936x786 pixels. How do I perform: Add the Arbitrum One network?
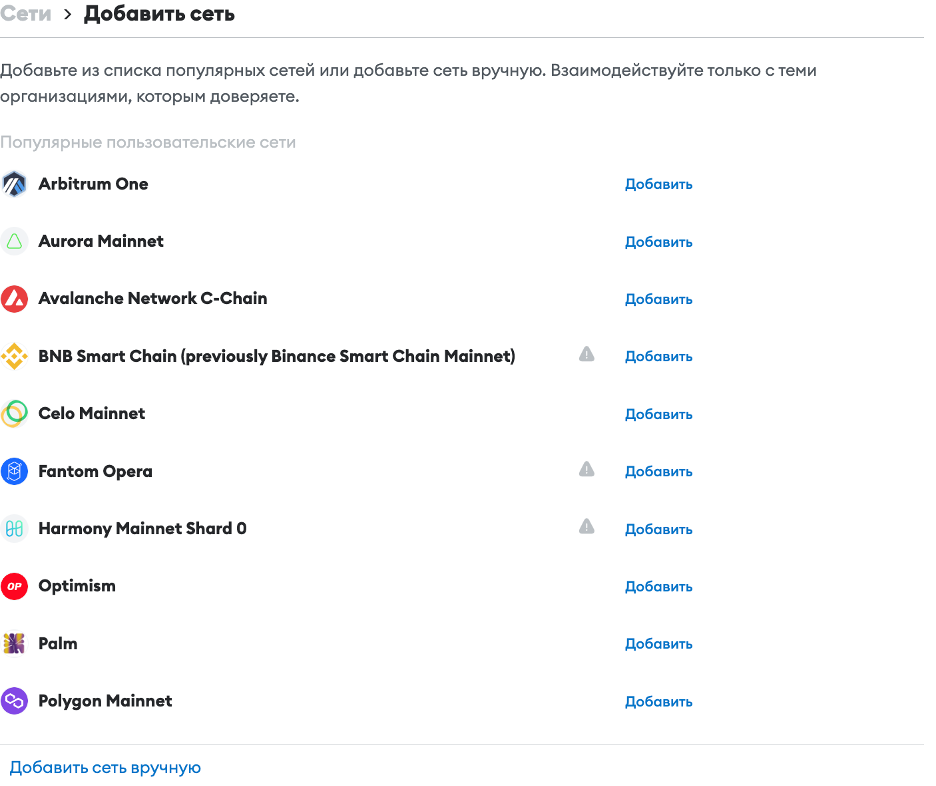(x=658, y=184)
